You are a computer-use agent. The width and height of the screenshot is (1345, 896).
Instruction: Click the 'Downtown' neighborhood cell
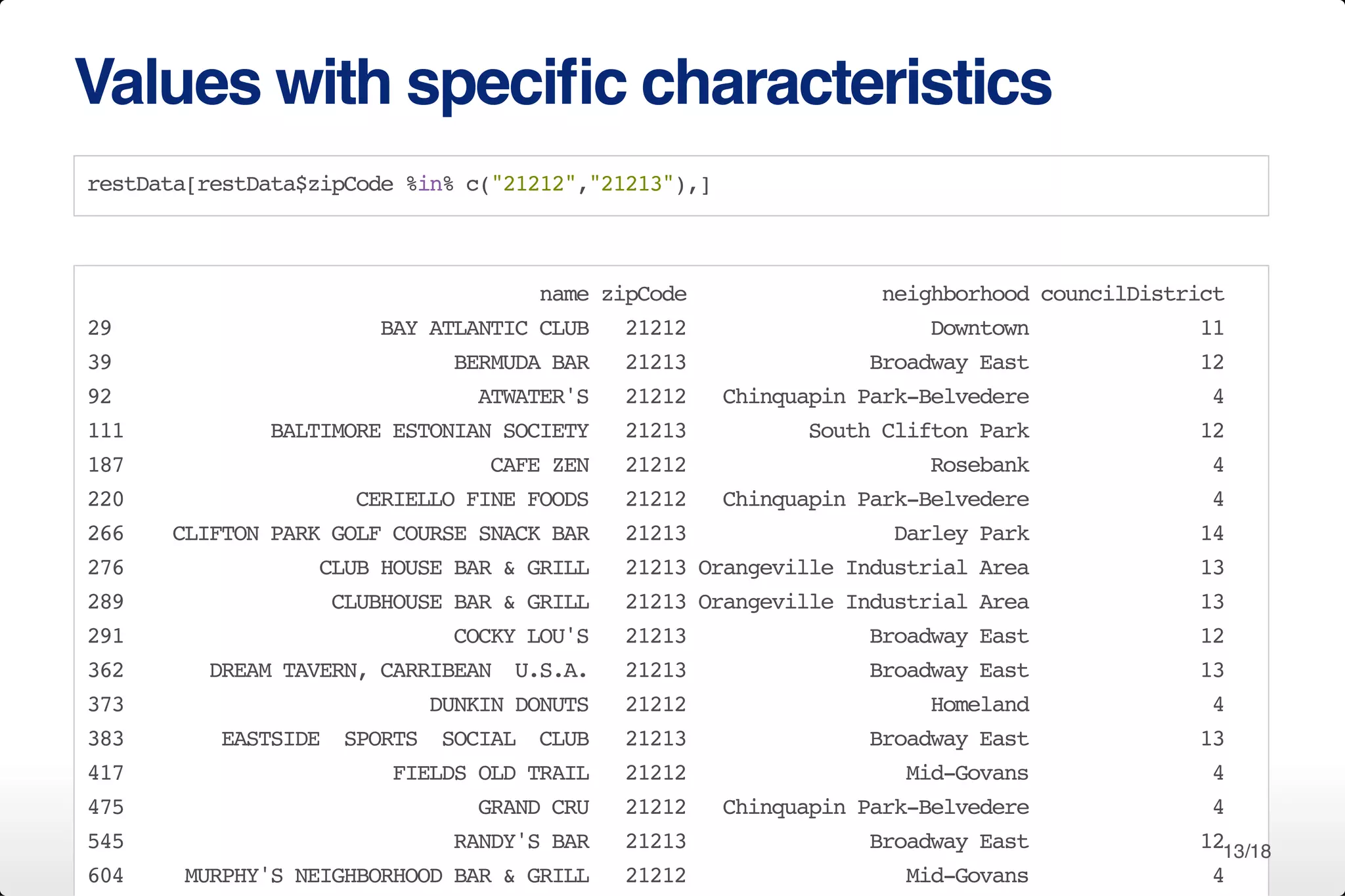click(x=980, y=328)
